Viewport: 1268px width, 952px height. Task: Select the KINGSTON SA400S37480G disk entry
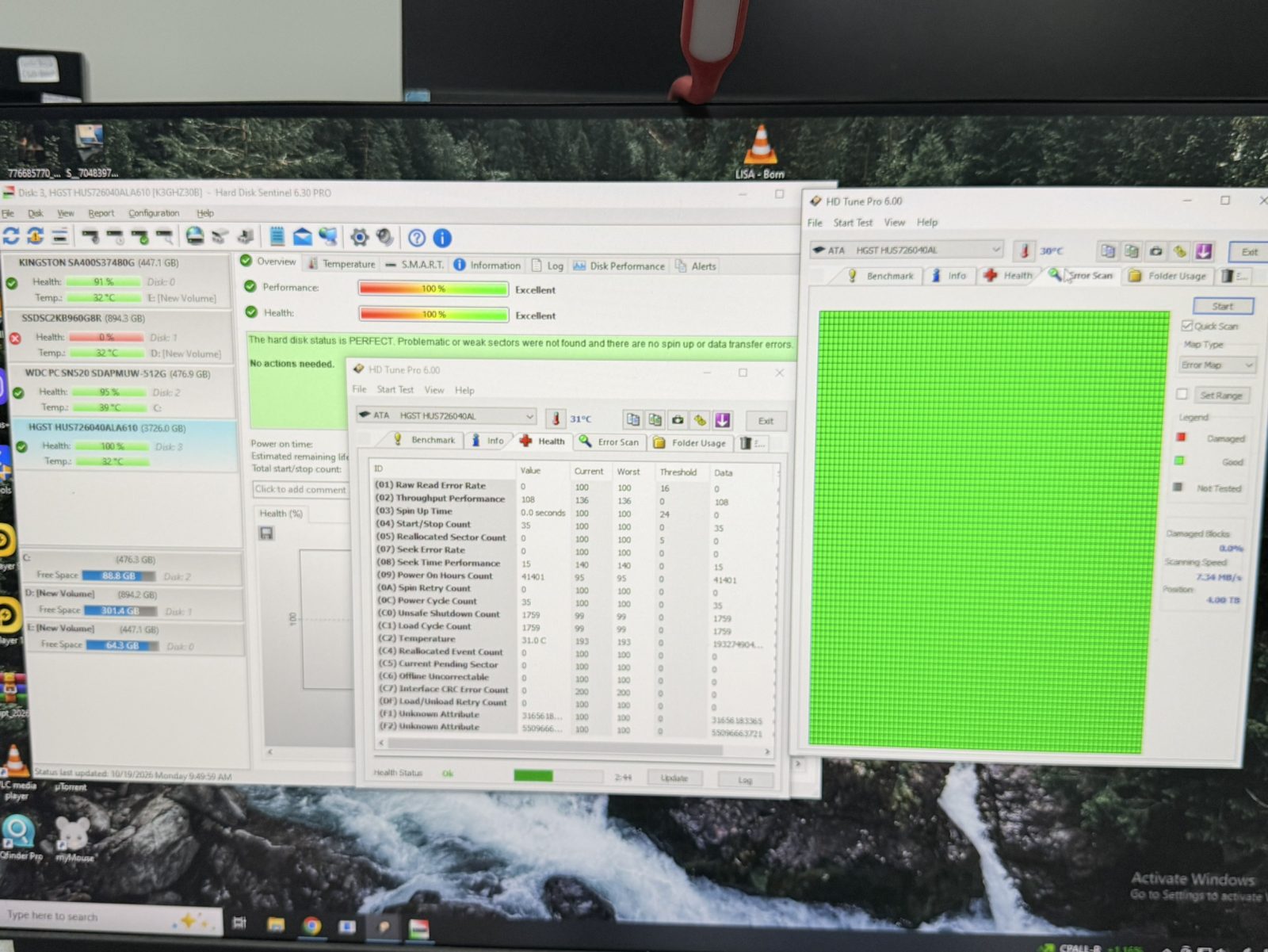pos(119,281)
